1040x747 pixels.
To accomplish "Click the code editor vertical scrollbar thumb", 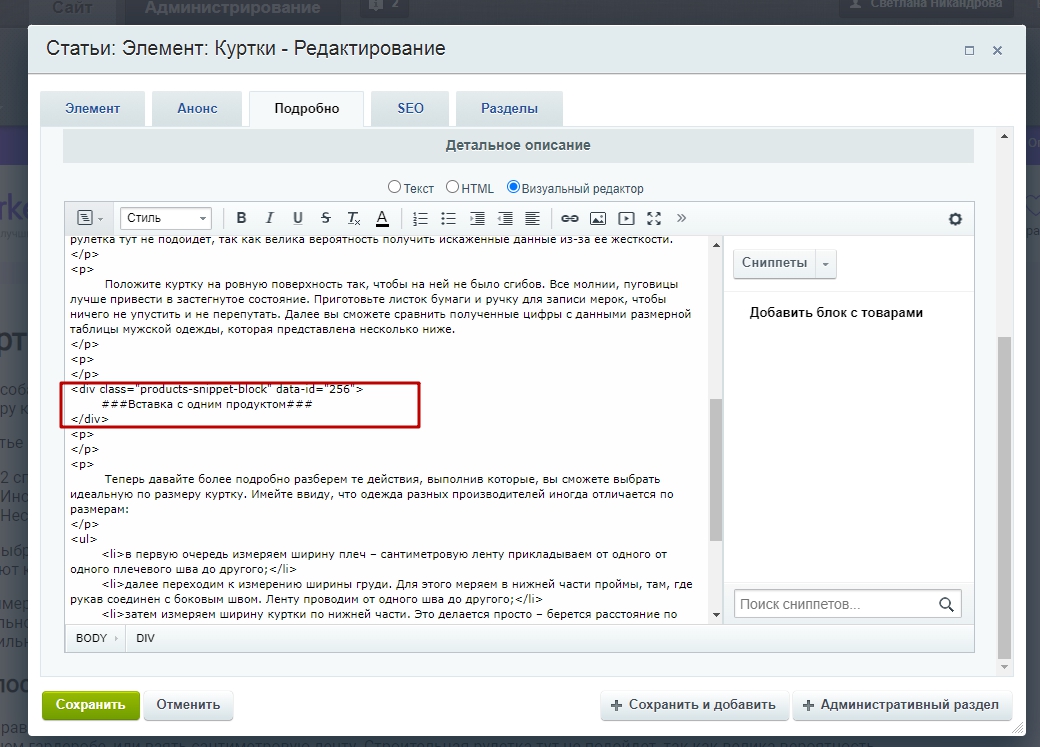I will tap(716, 470).
